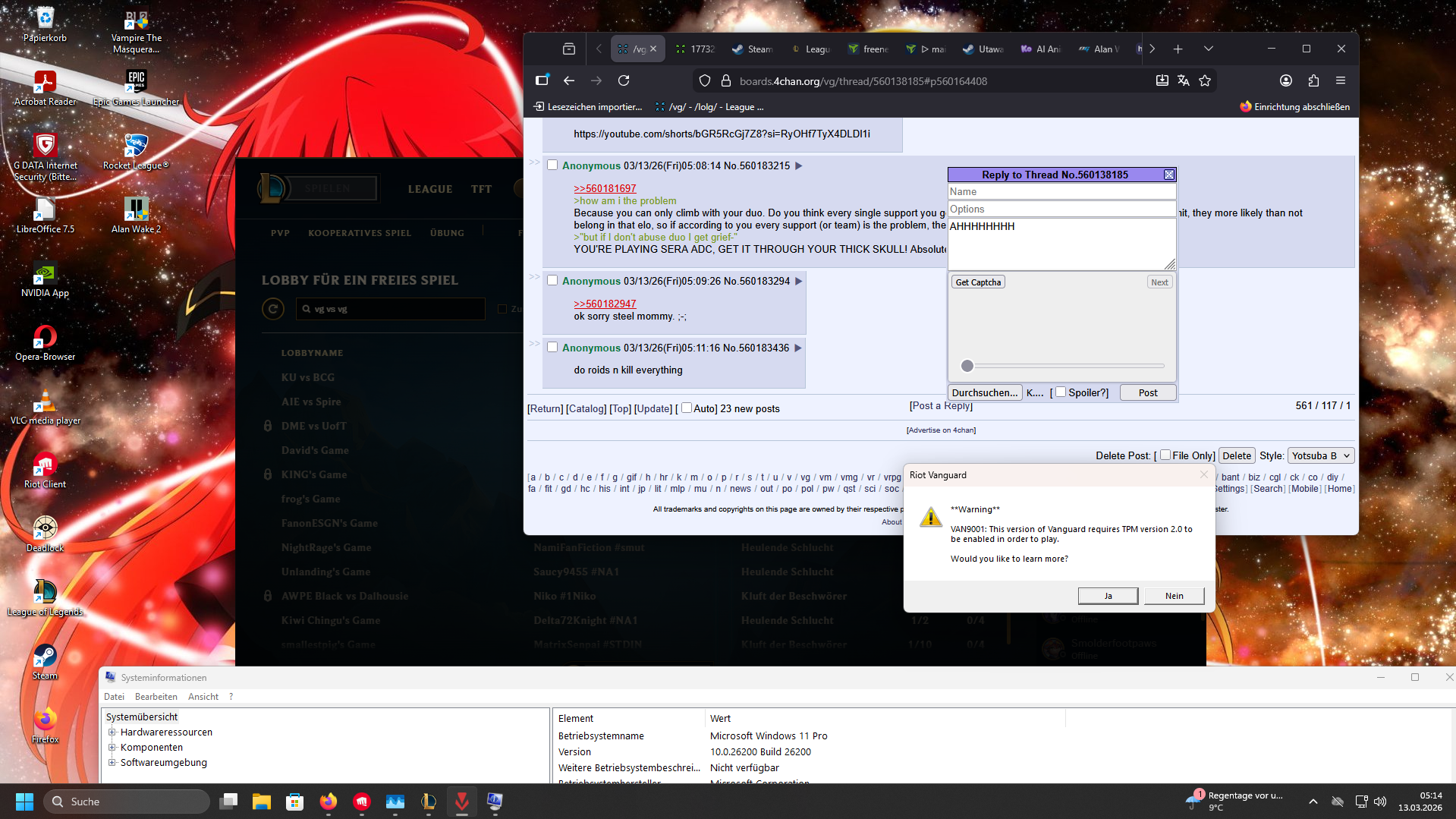Check the File Only checkbox
The width and height of the screenshot is (1456, 819).
pos(1165,455)
